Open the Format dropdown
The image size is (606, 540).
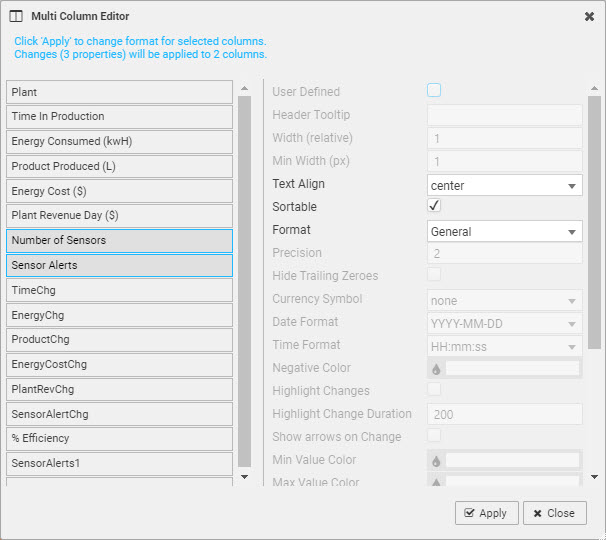tap(504, 231)
